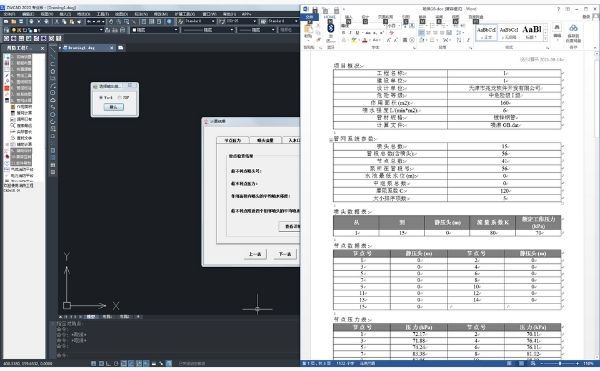Open the 绘图 menu in ZWCAD menu bar
This screenshot has width=600, height=371.
click(121, 14)
